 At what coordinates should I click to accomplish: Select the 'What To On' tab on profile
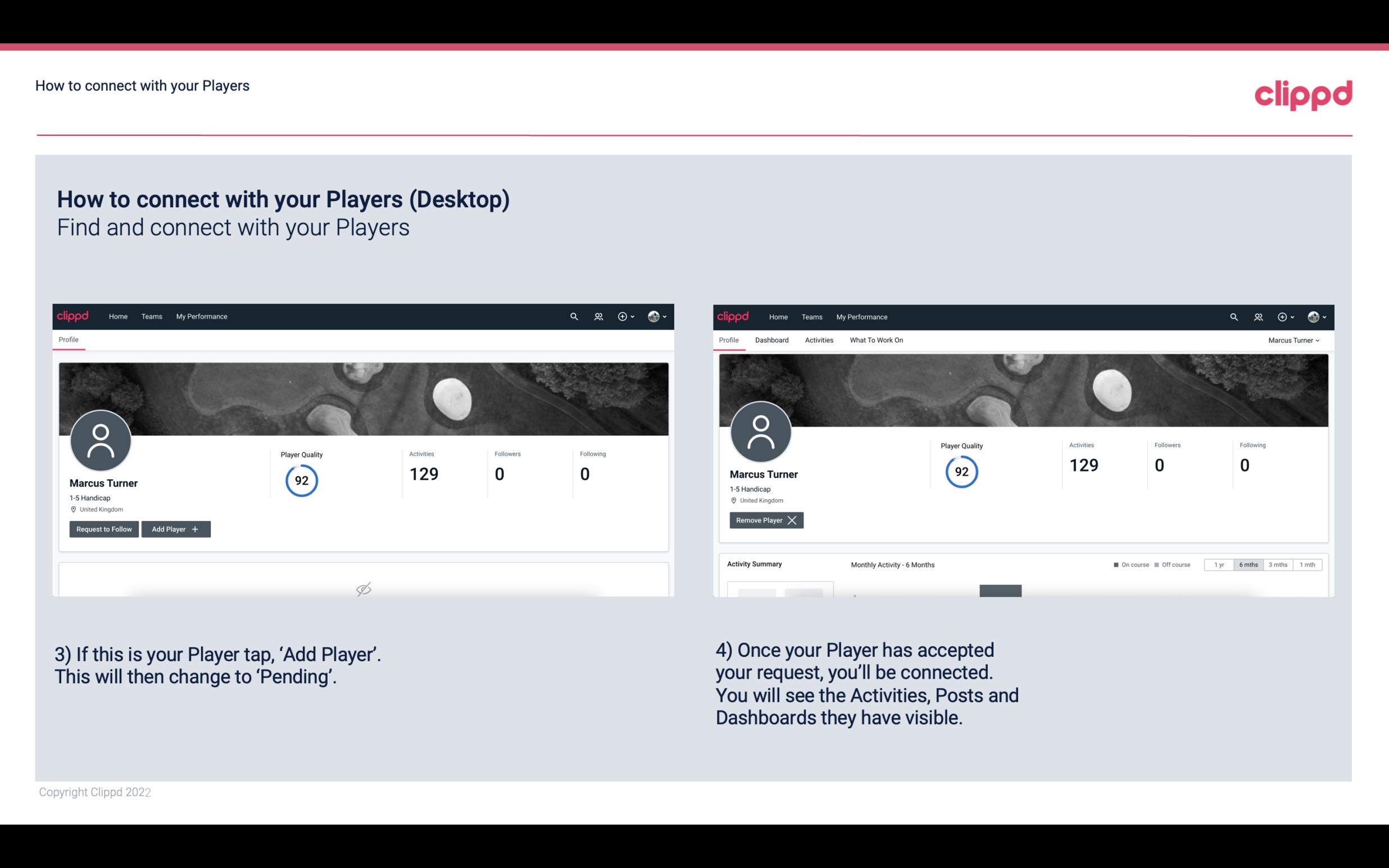pyautogui.click(x=876, y=340)
